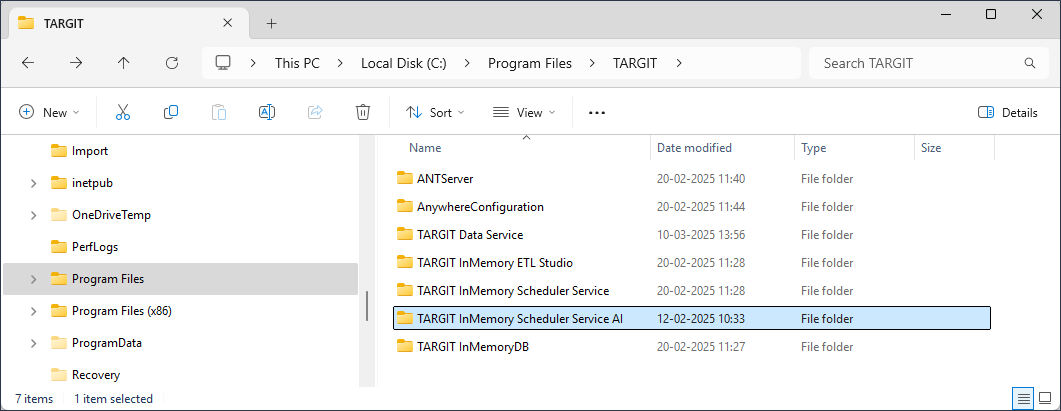Click chevron after Local Disk (C:) in address bar
1061x411 pixels.
coord(467,63)
